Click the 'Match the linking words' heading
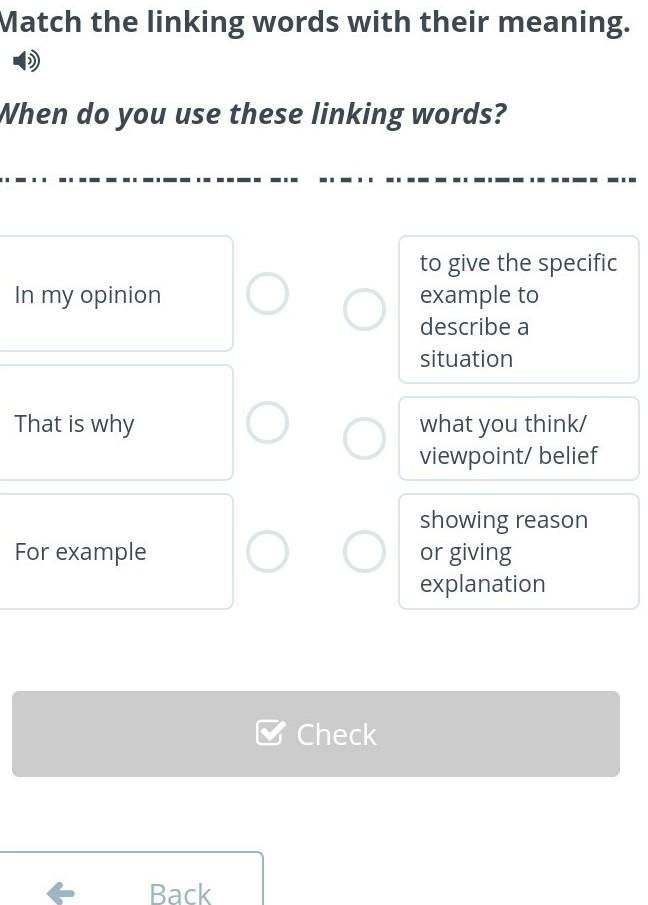 click(x=315, y=22)
